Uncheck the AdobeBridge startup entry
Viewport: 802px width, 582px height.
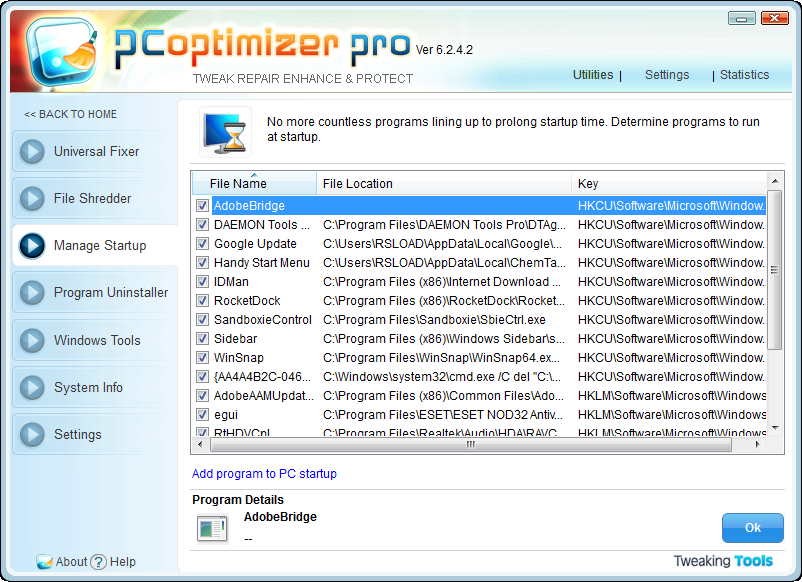(x=203, y=205)
